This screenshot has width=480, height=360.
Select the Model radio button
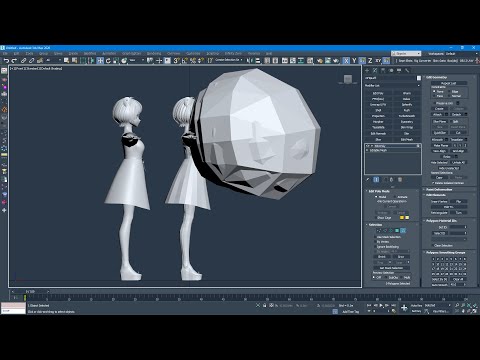click(x=376, y=197)
